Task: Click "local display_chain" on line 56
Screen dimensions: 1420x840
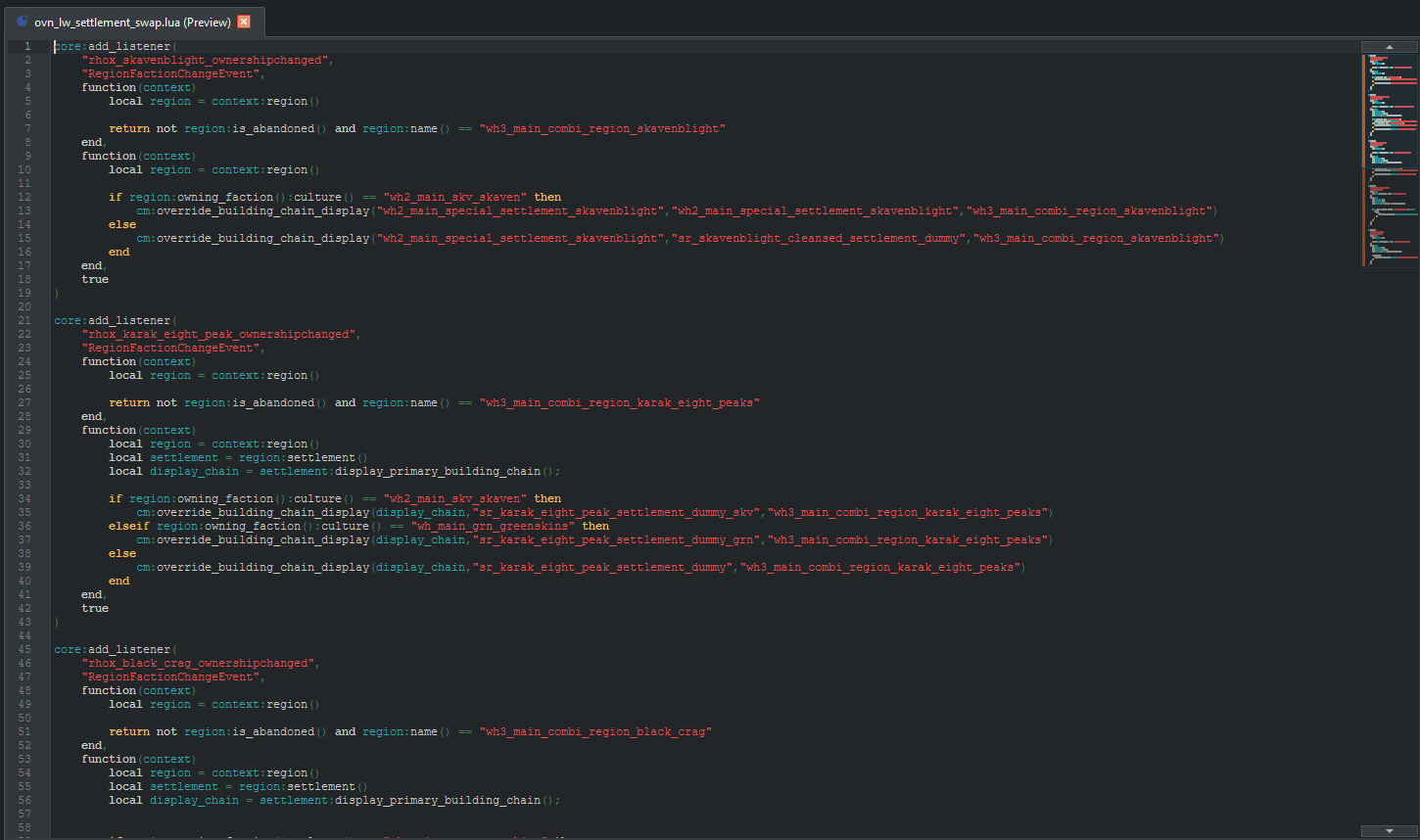Action: pyautogui.click(x=174, y=800)
